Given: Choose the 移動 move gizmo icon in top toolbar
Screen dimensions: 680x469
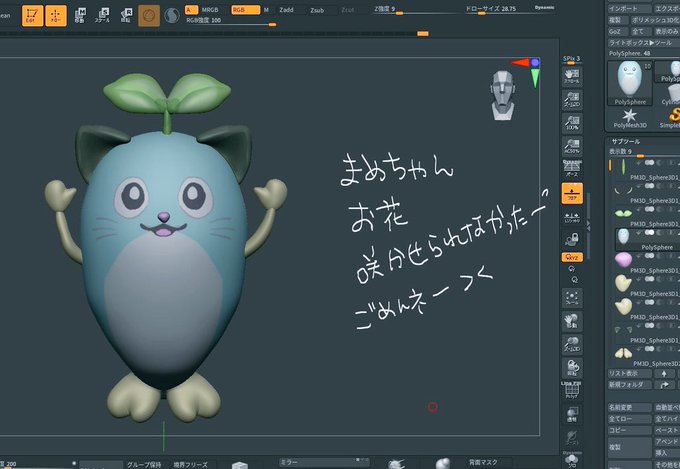Looking at the screenshot, I should pyautogui.click(x=80, y=16).
